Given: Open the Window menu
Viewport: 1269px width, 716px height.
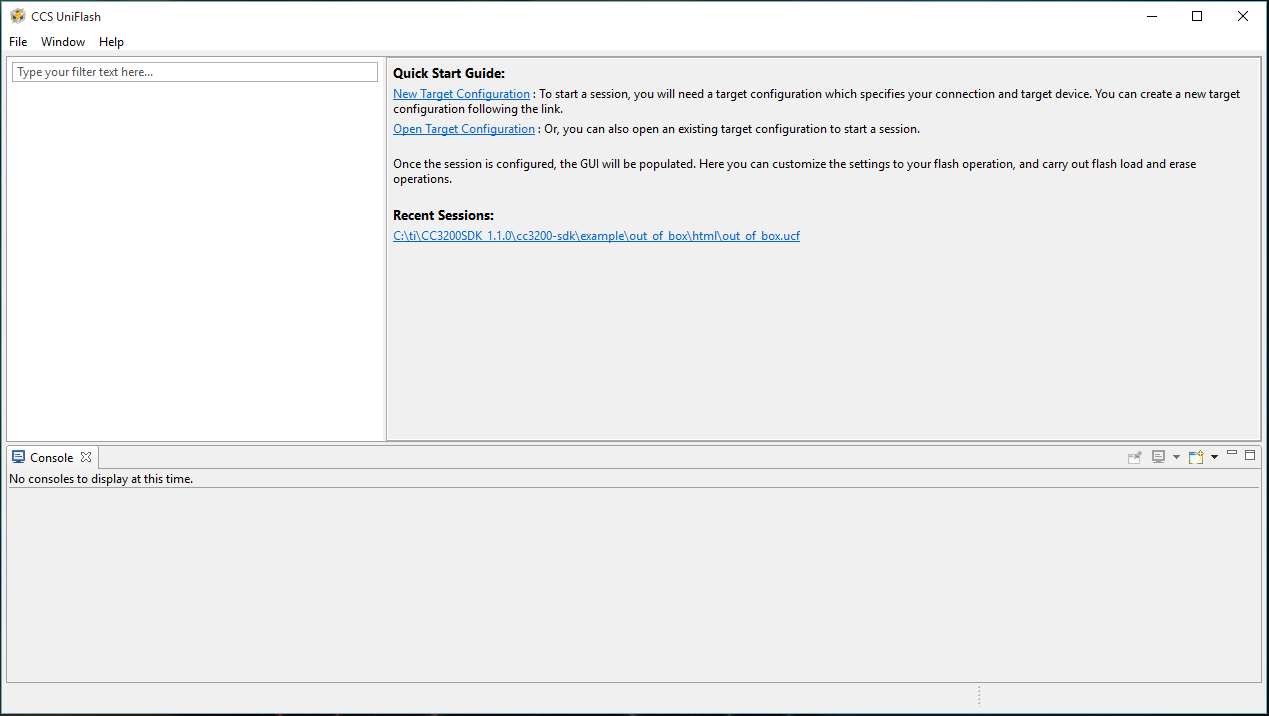Looking at the screenshot, I should pos(63,42).
